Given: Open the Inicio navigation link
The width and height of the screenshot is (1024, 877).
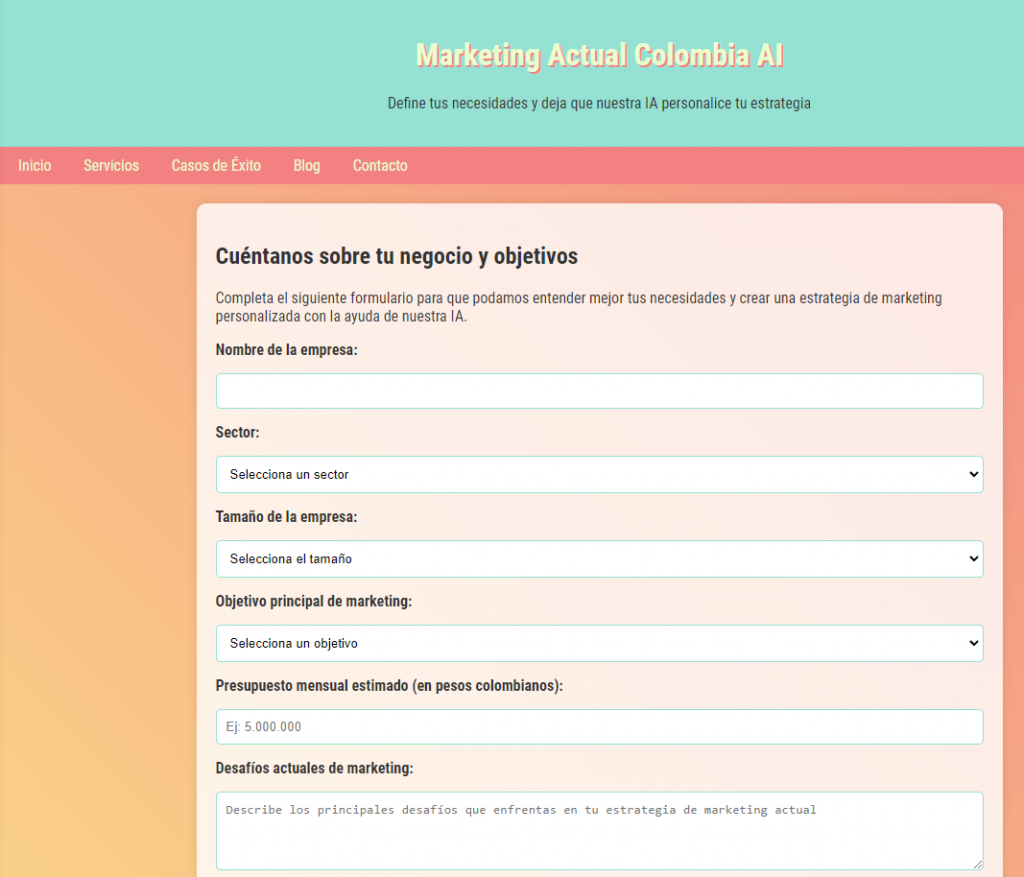Looking at the screenshot, I should tap(35, 165).
